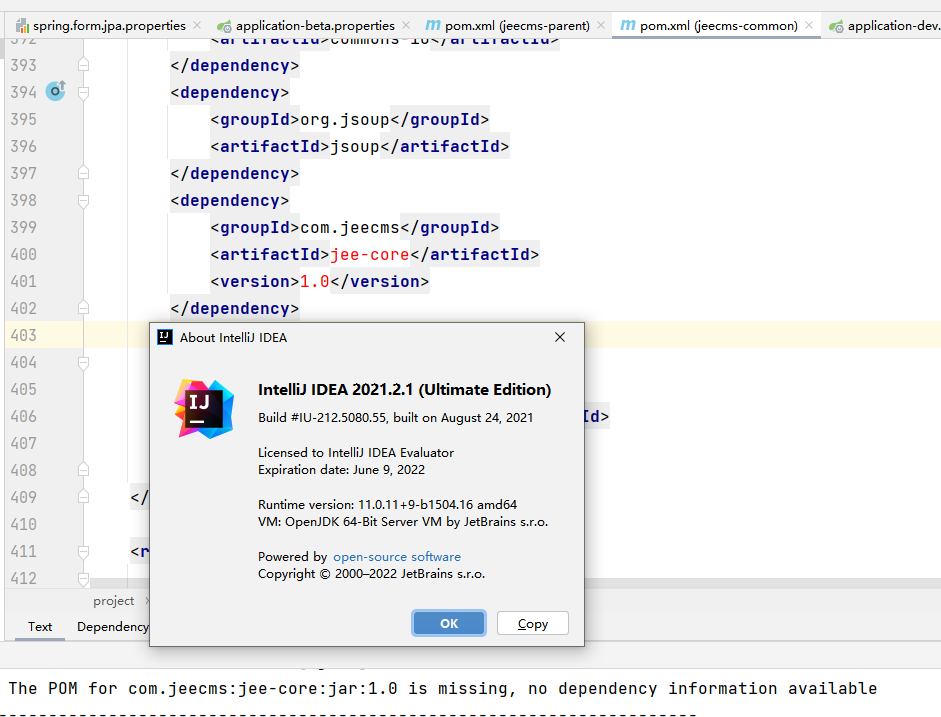
Task: Click OK in the About dialog
Action: [x=449, y=623]
